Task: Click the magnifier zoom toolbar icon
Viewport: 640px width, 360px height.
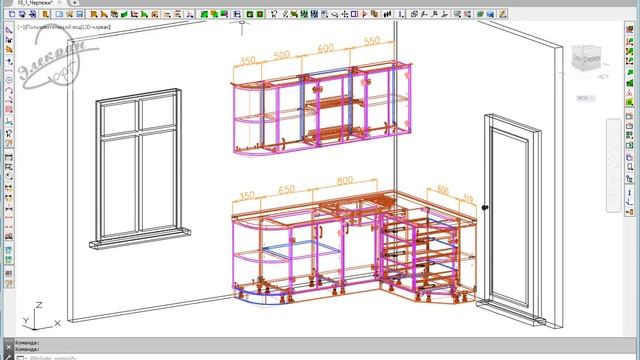Action: 457,14
